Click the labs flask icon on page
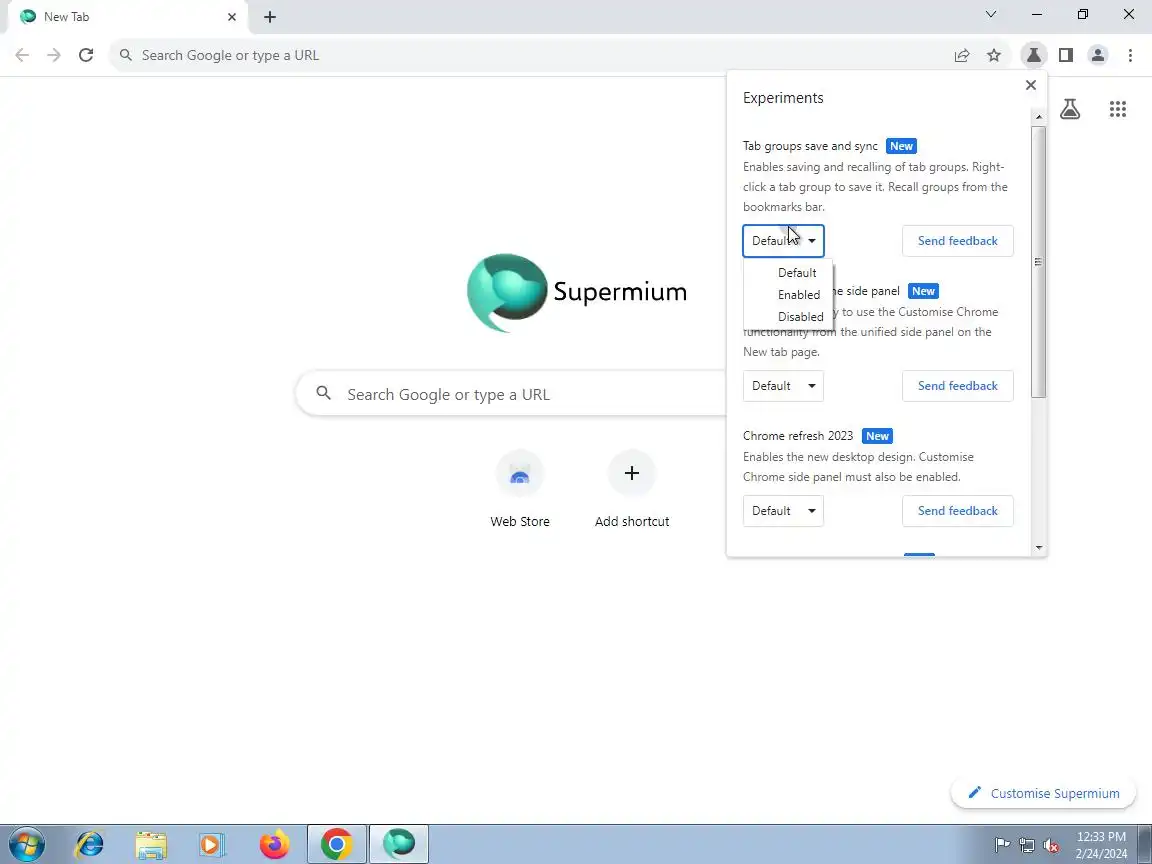 click(x=1070, y=109)
